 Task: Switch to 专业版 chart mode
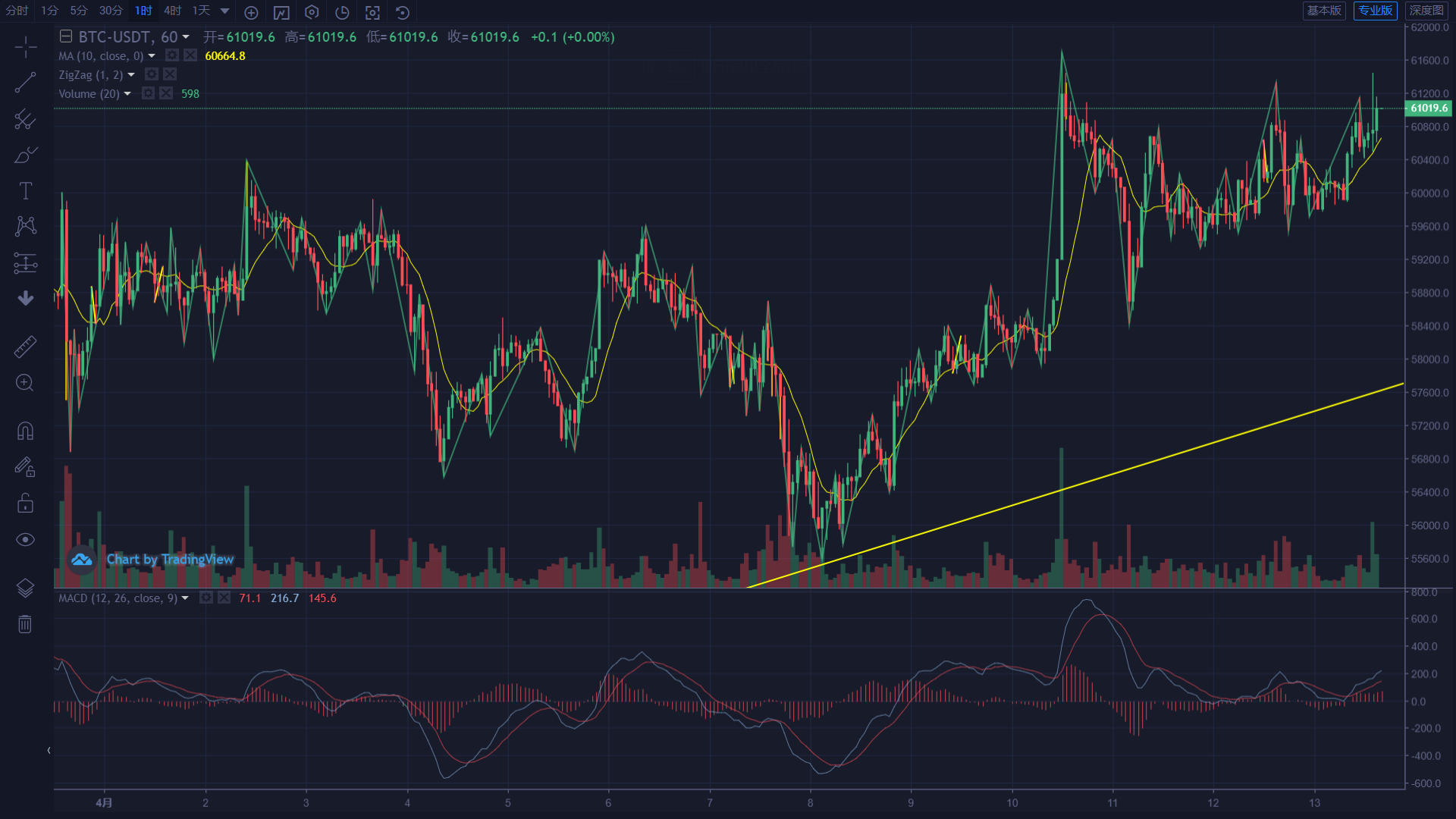pos(1376,11)
